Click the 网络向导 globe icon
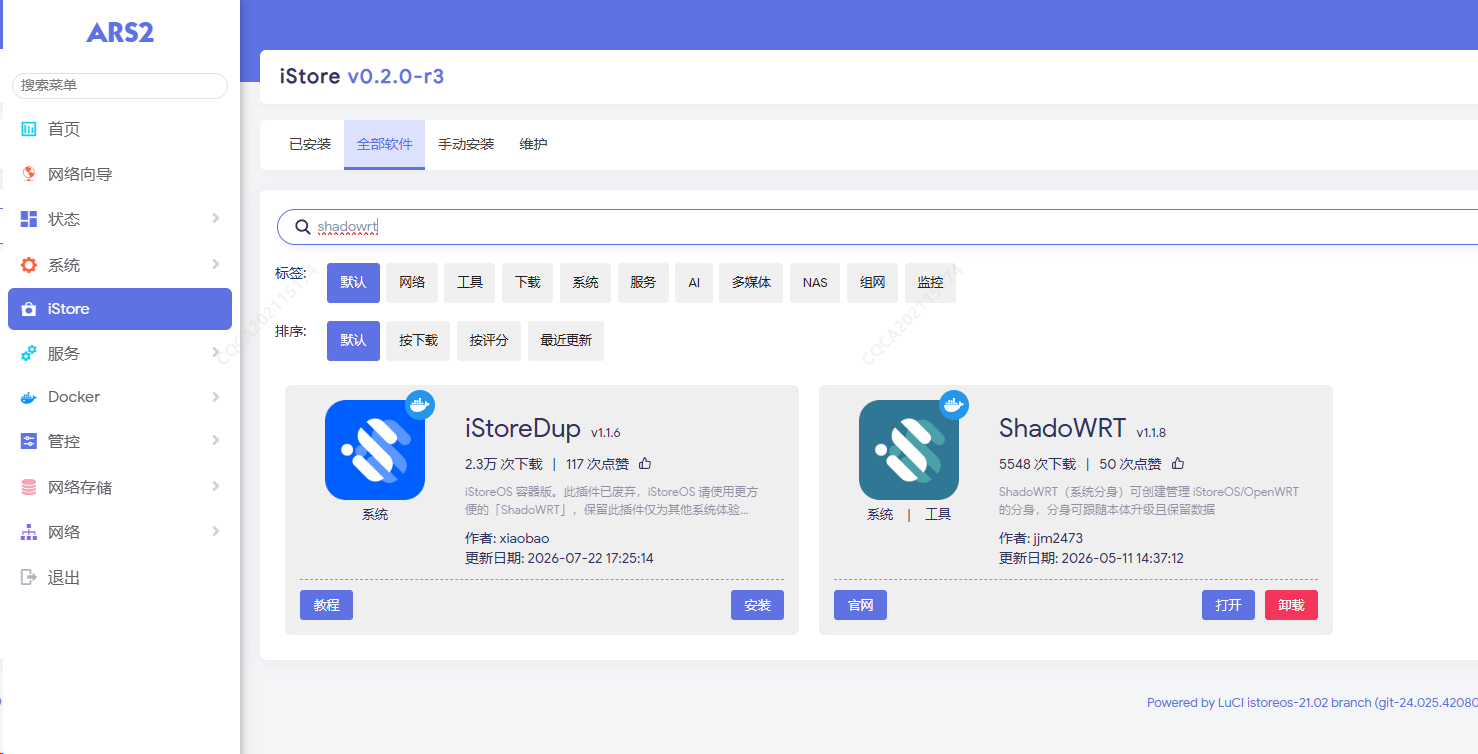Viewport: 1478px width, 754px height. 29,174
